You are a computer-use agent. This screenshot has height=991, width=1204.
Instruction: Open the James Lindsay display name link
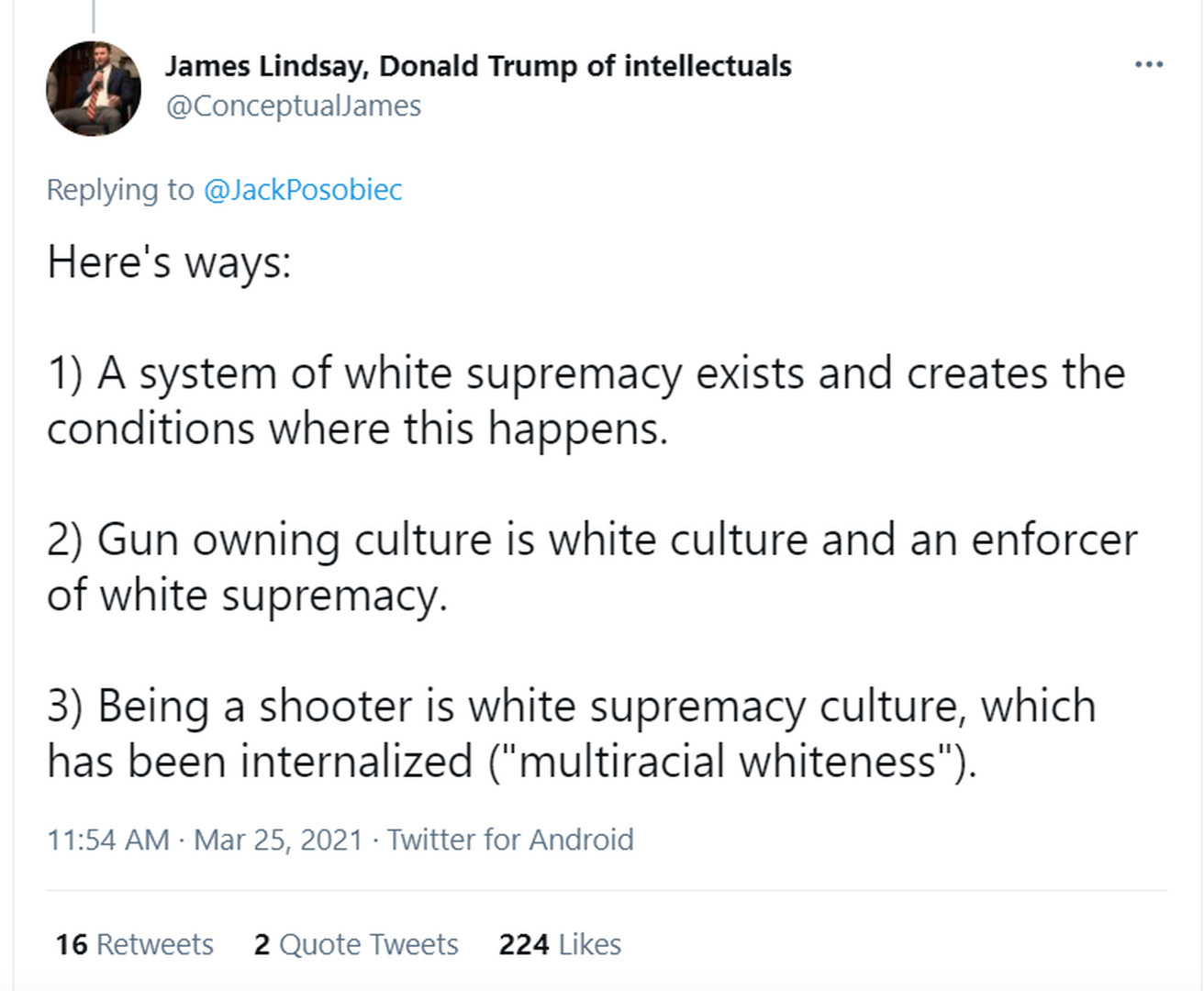coord(477,66)
